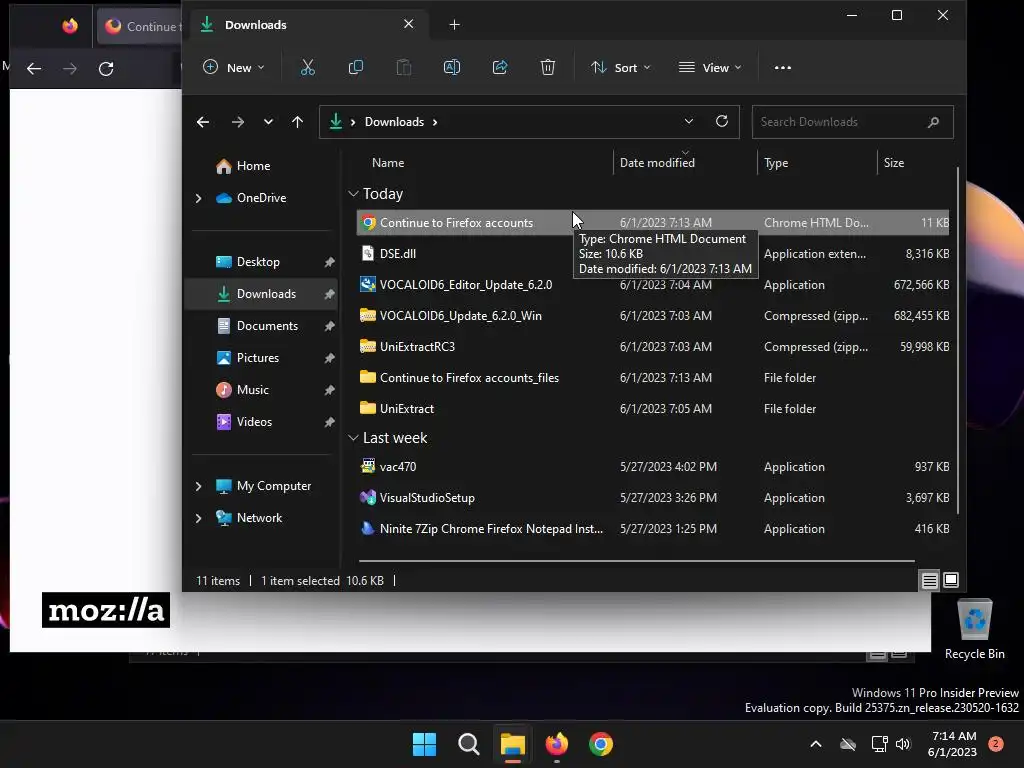The image size is (1024, 768).
Task: Switch to Details view icon in status bar
Action: point(929,580)
